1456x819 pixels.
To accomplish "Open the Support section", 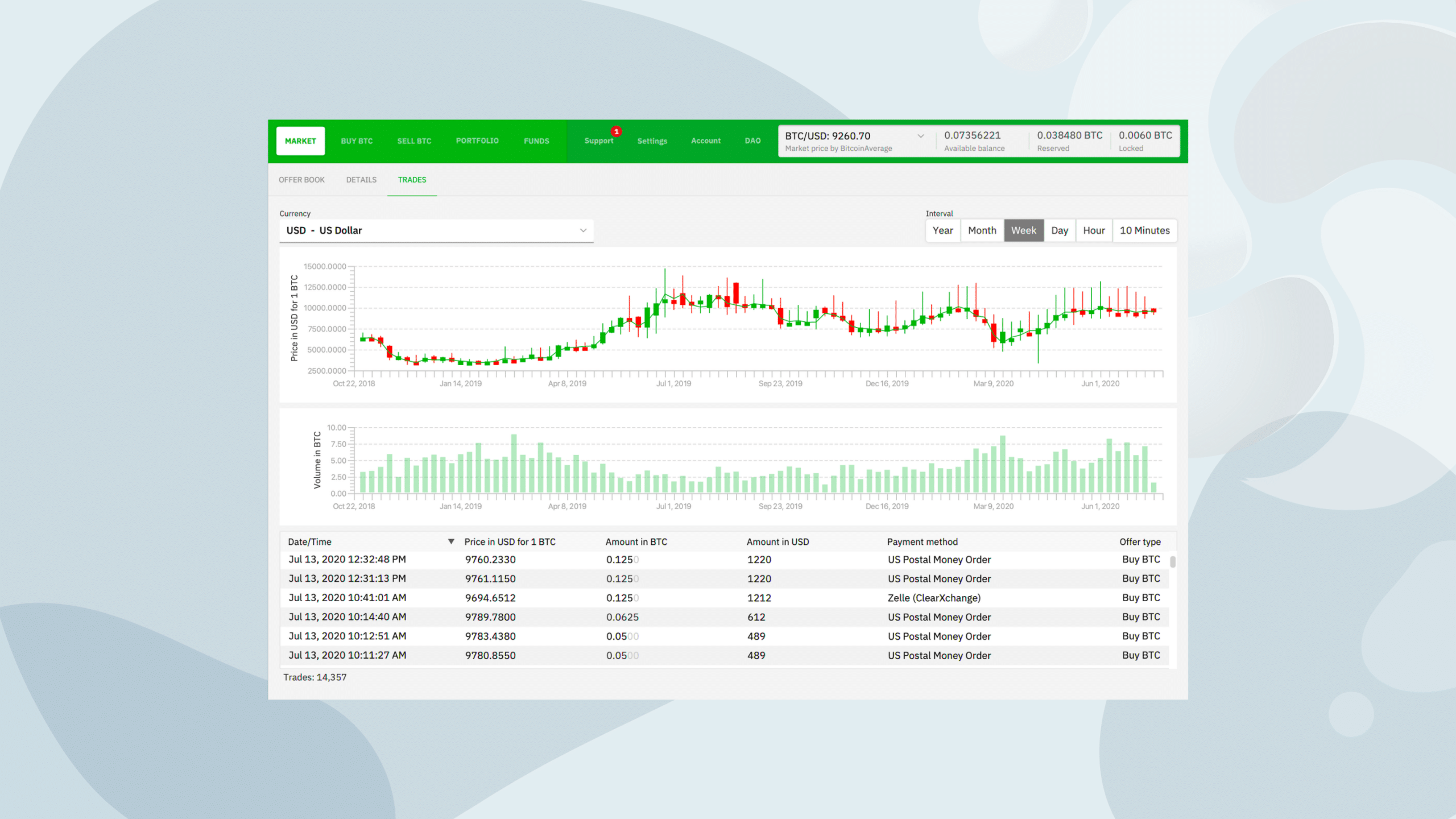I will (x=599, y=141).
